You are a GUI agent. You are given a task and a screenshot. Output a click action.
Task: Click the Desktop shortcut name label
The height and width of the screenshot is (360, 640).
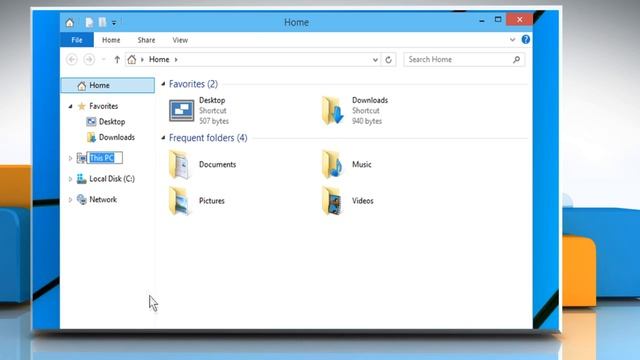click(x=212, y=100)
